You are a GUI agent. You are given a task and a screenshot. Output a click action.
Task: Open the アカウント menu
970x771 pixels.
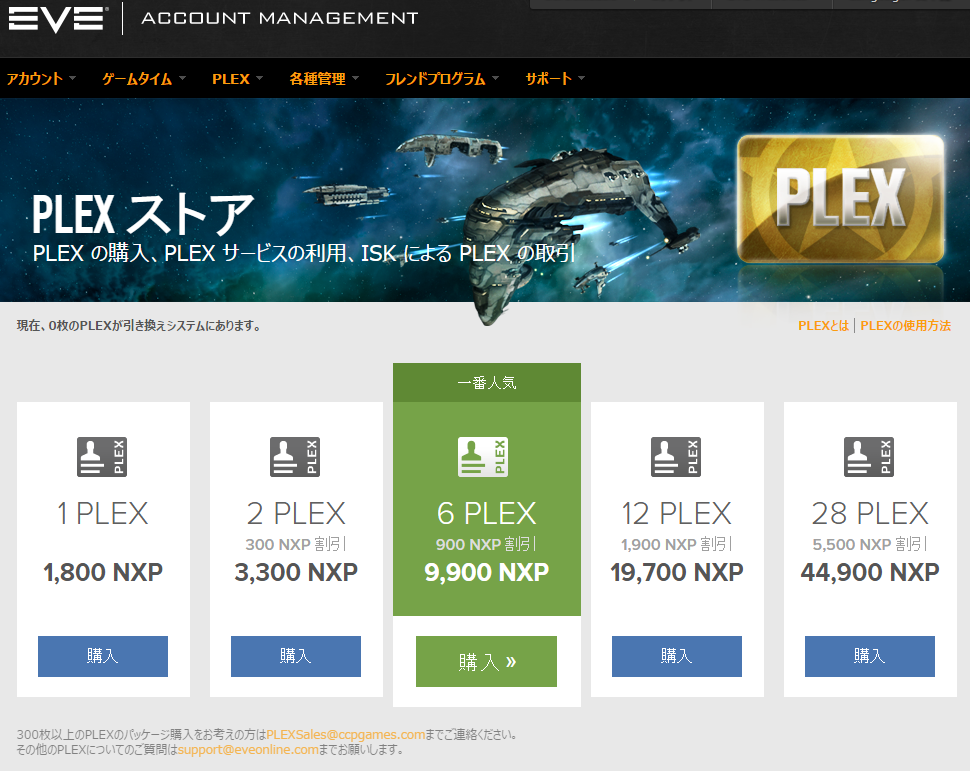41,79
